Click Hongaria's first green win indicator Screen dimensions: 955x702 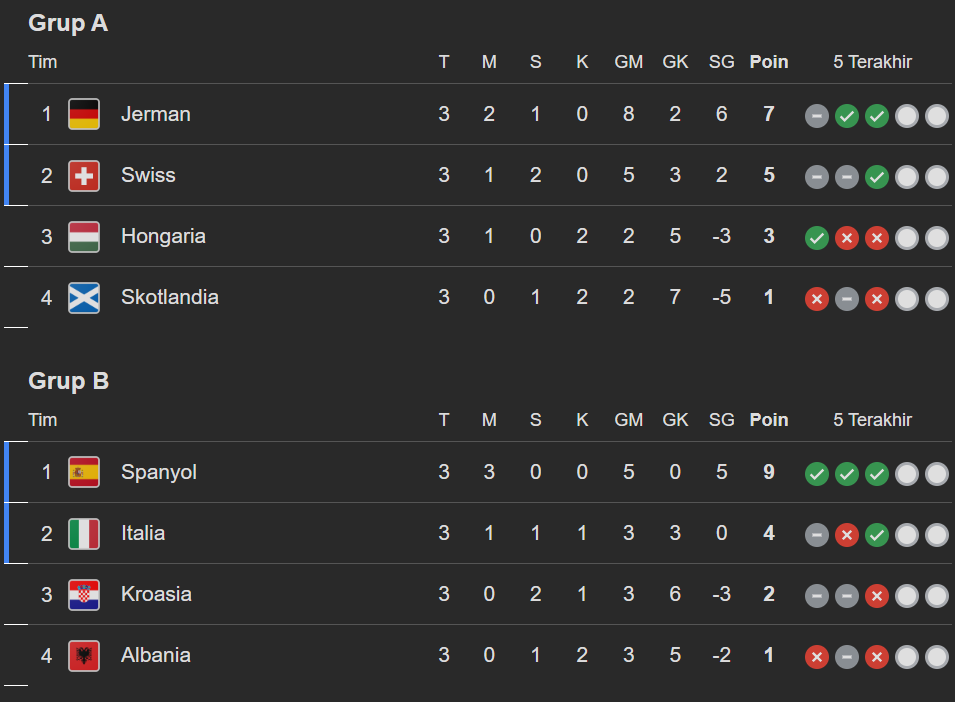tap(817, 238)
